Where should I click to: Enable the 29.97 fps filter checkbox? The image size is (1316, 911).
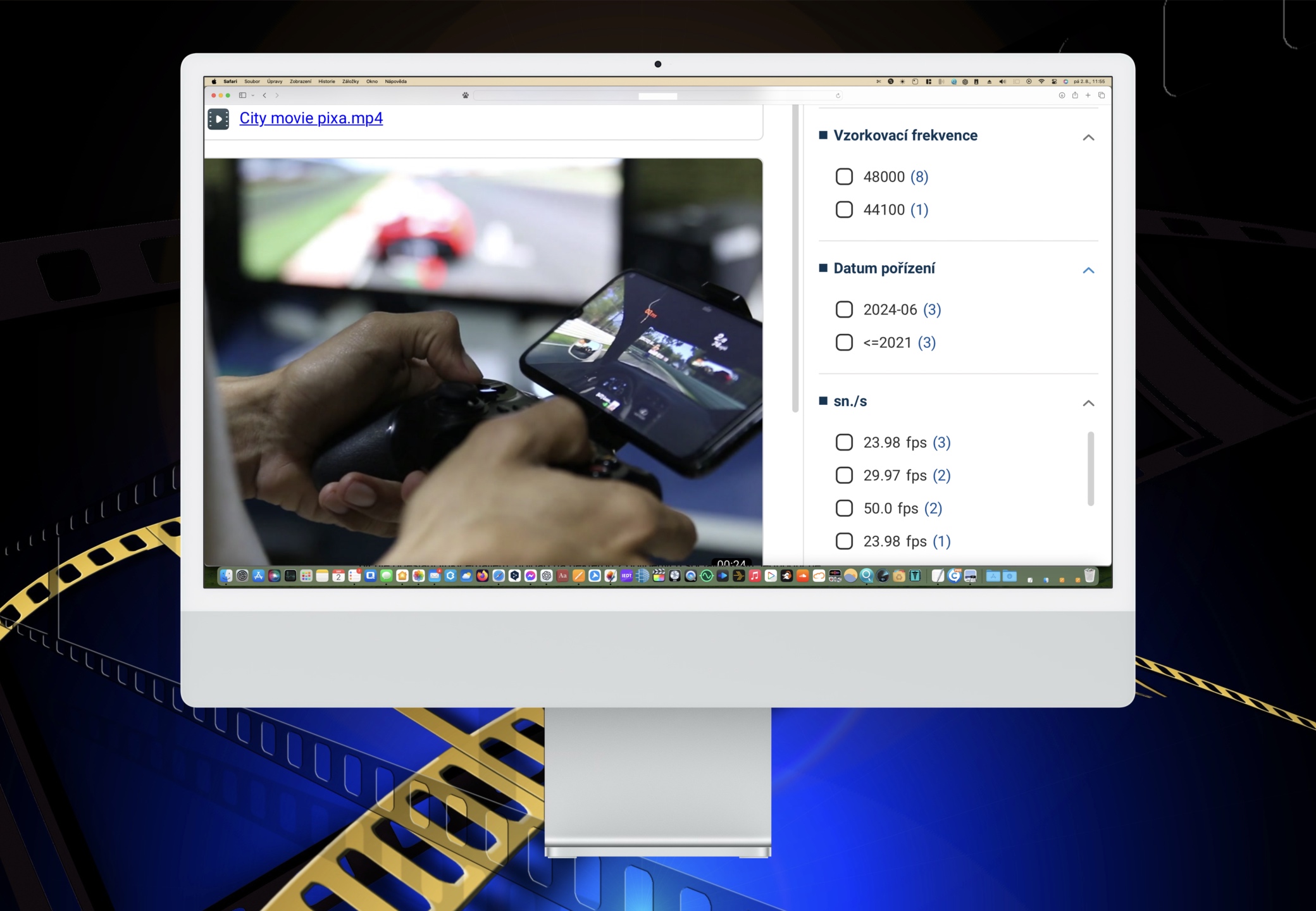click(x=844, y=475)
